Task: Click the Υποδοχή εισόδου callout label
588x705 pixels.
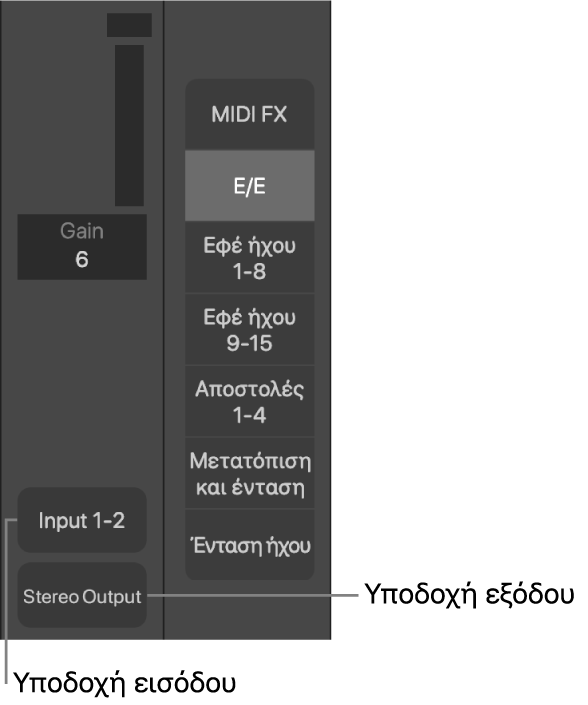Action: 125,683
